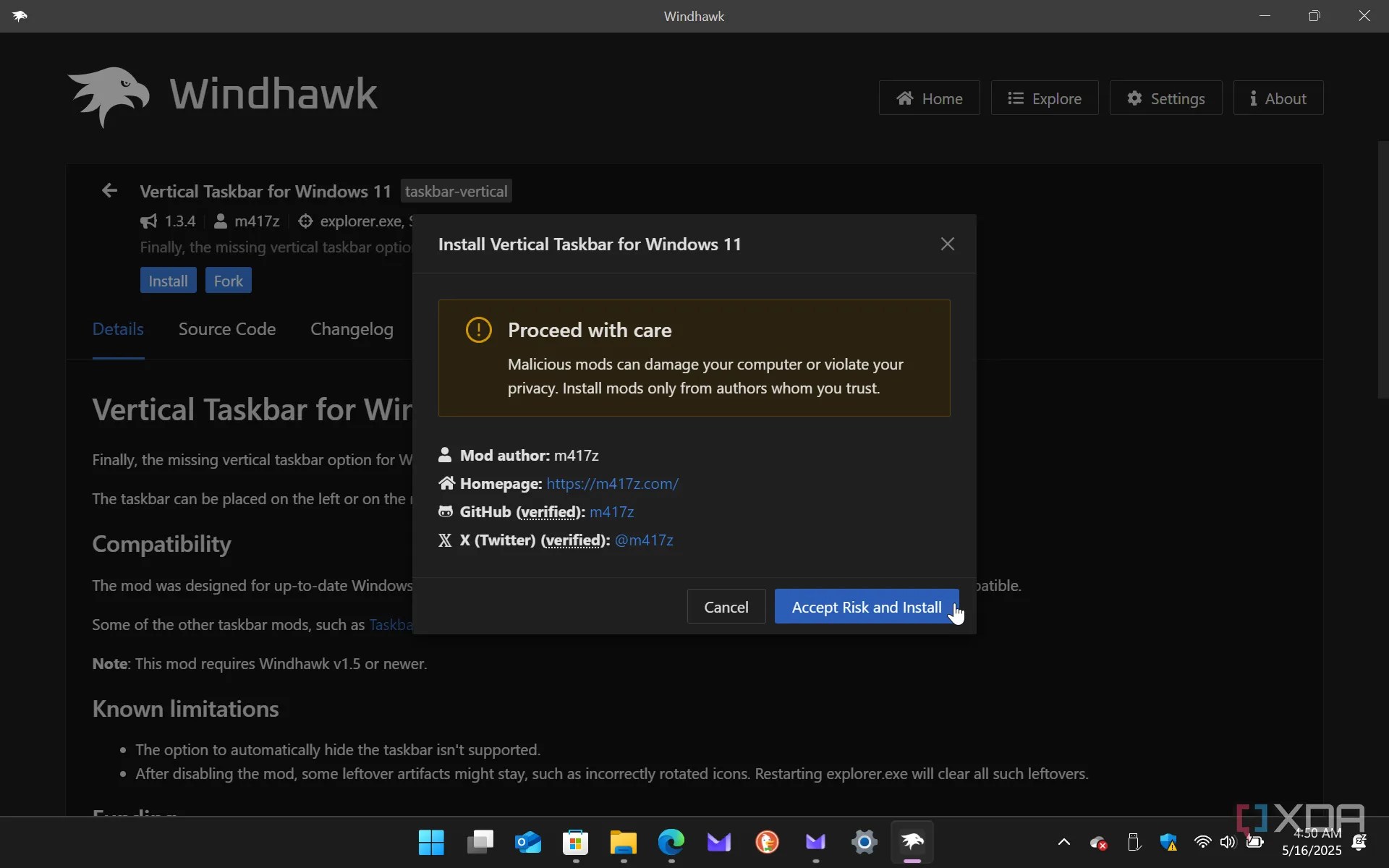Switch to Source Code tab

[x=227, y=329]
